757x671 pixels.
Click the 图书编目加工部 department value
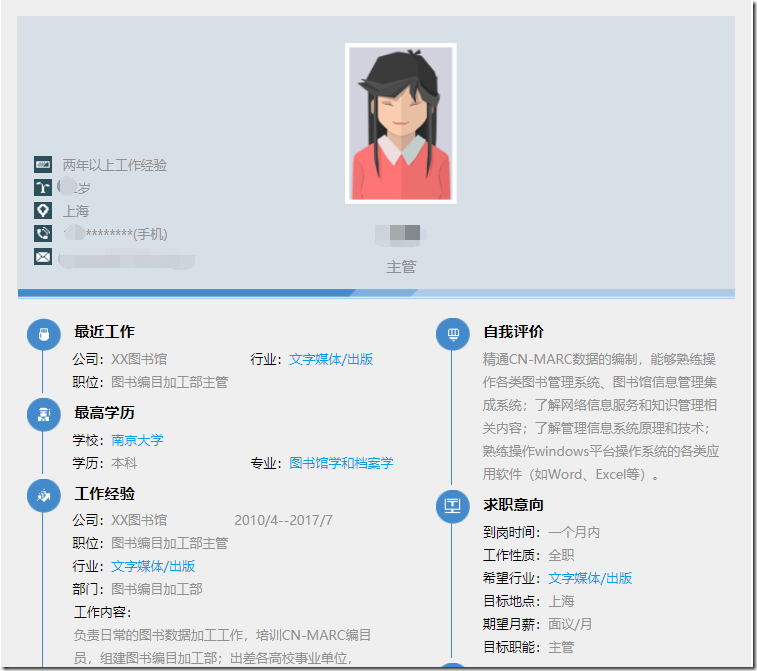click(157, 589)
